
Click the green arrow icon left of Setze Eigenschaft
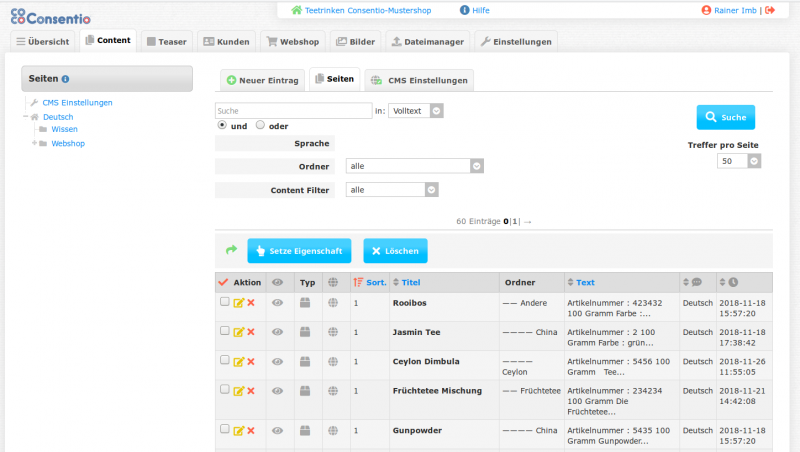tap(231, 250)
